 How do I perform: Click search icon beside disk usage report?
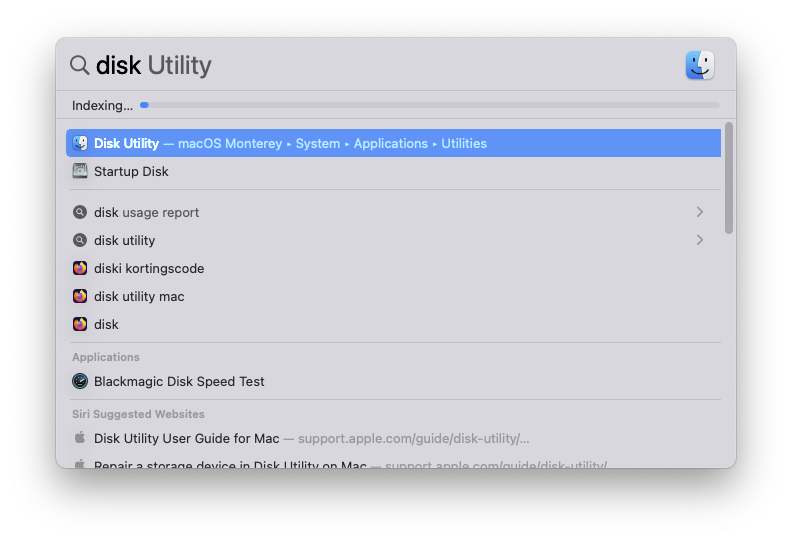(x=80, y=212)
